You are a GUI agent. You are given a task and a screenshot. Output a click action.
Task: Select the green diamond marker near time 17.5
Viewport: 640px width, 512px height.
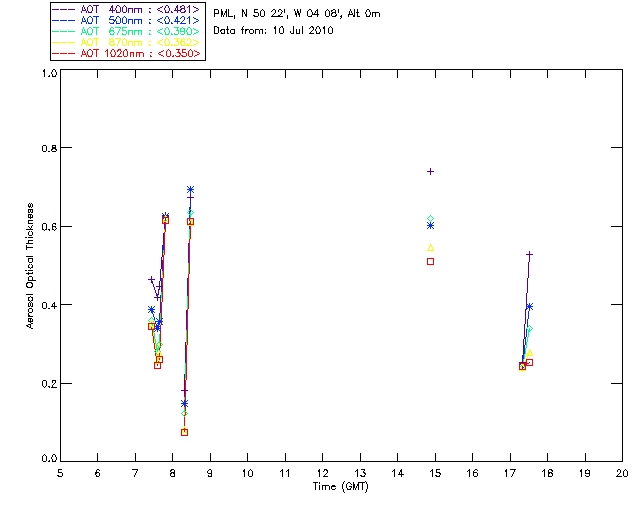click(529, 329)
